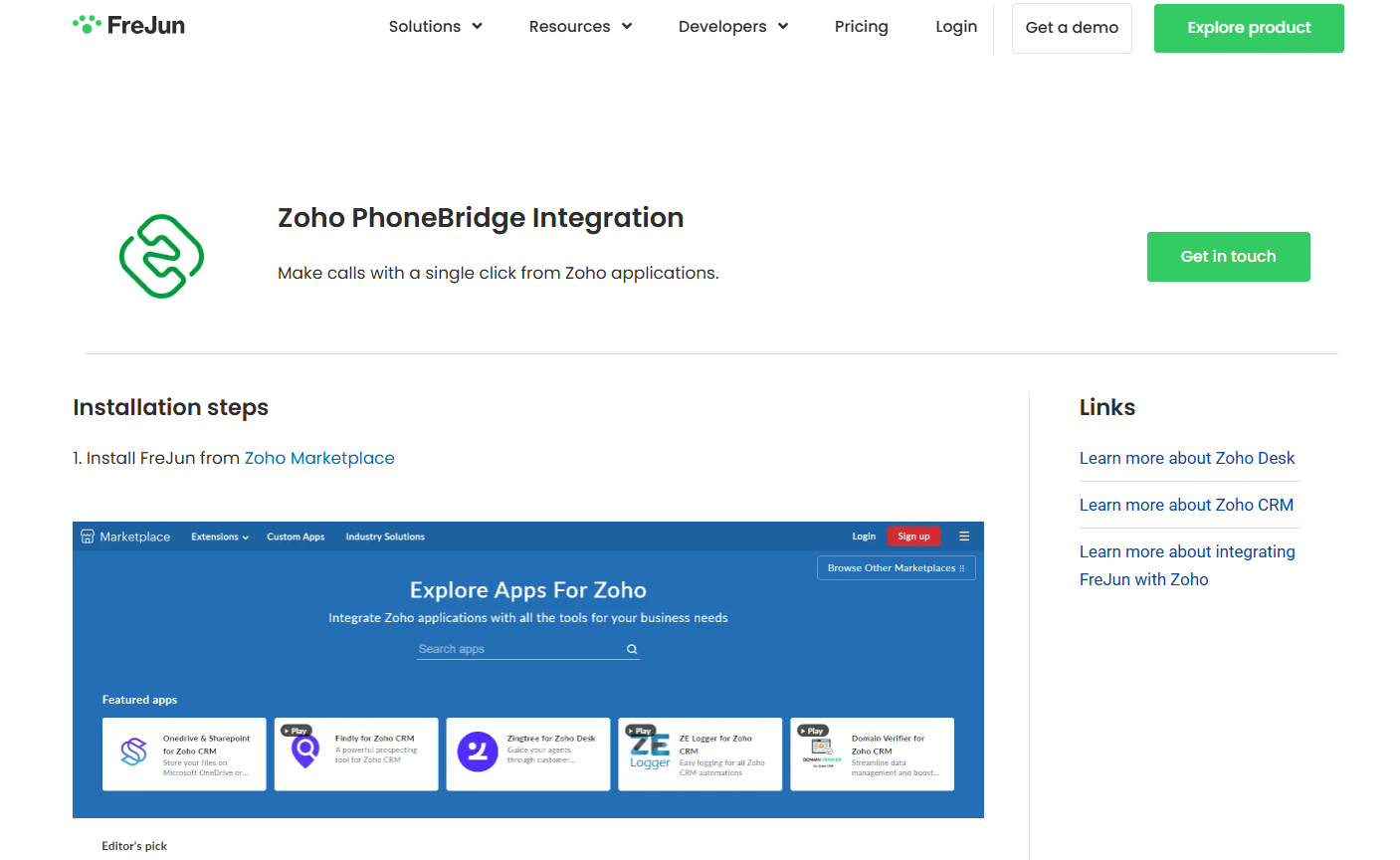Select the Zingtree for Zoho Desk app icon
1400x860 pixels.
(x=479, y=752)
